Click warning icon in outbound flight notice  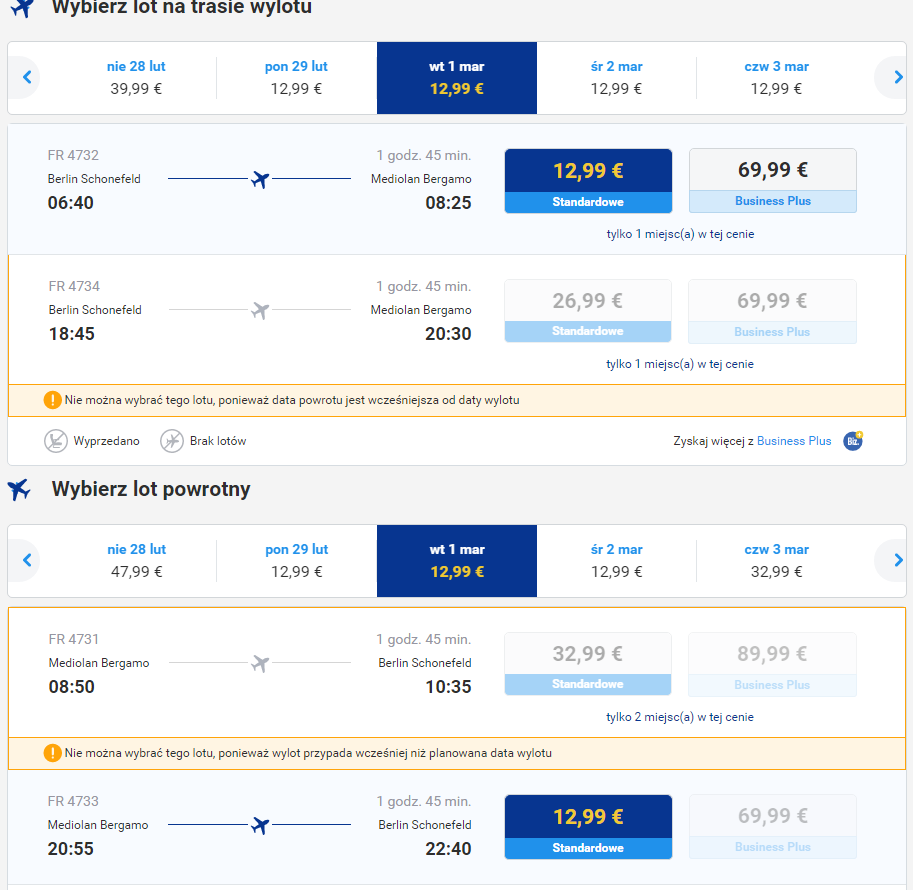point(52,400)
